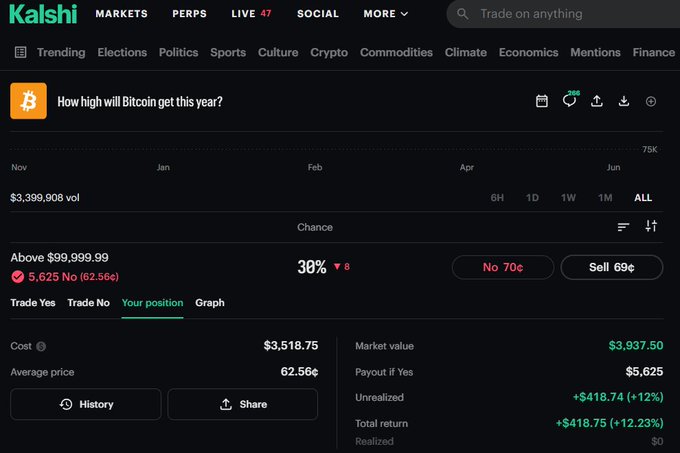
Task: Set chart range to 1W
Action: pyautogui.click(x=568, y=198)
